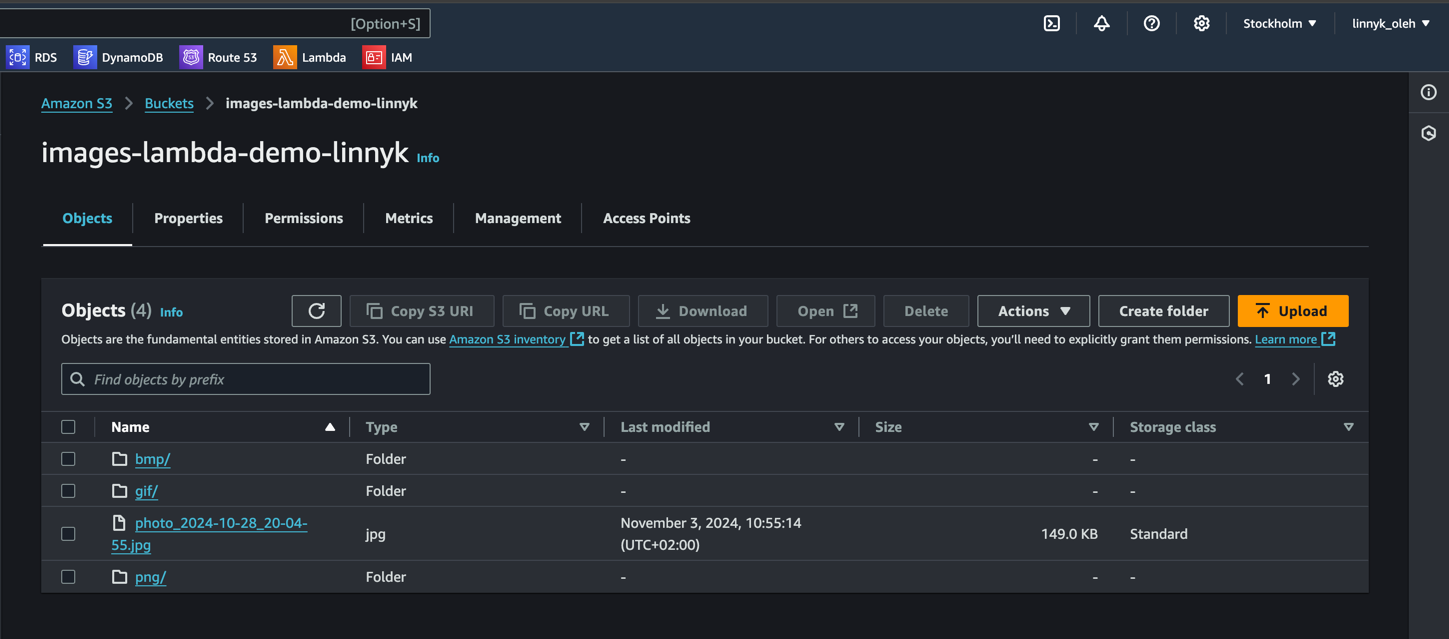Open table preferences gear icon
Screen dimensions: 1449x639
(1336, 379)
